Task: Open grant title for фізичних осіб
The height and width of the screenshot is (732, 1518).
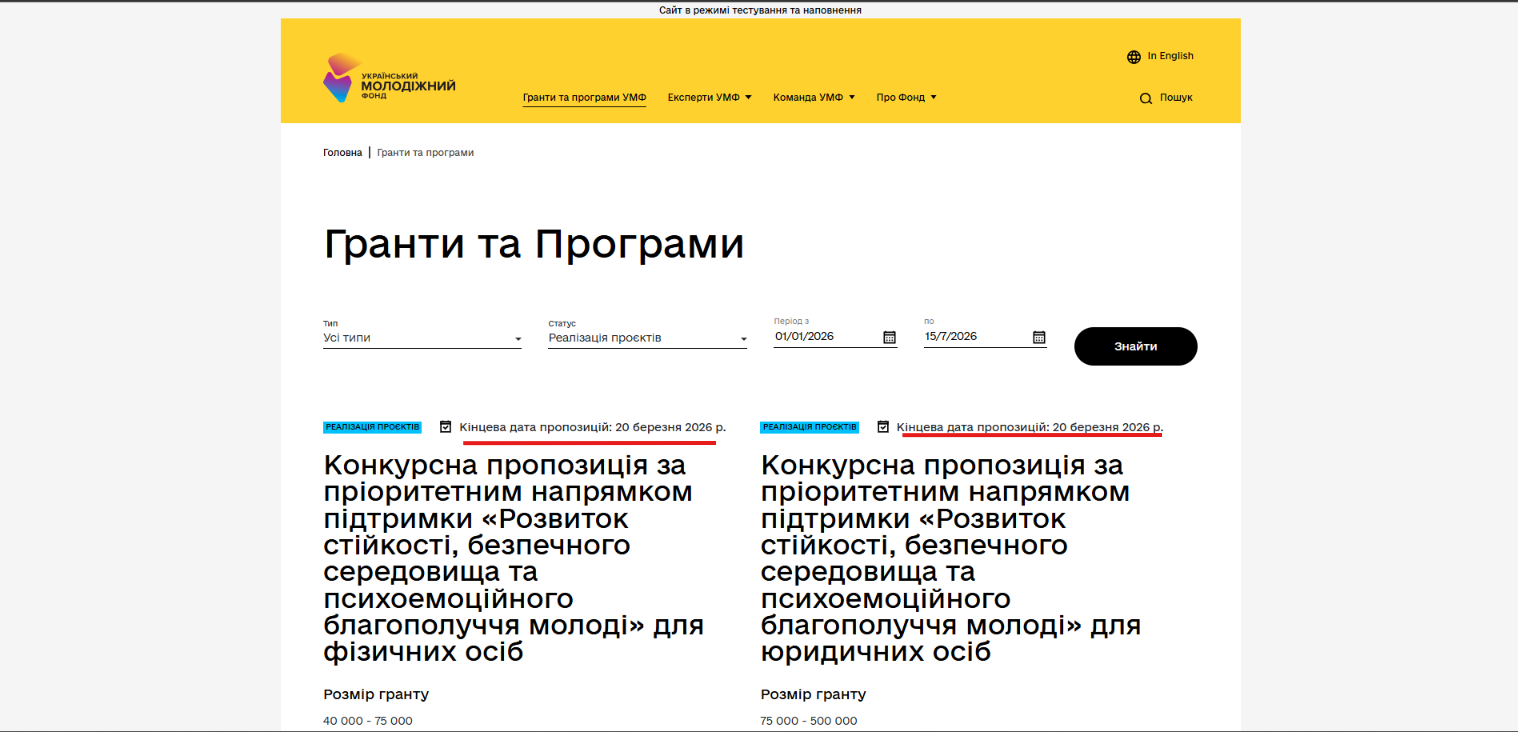Action: 514,559
